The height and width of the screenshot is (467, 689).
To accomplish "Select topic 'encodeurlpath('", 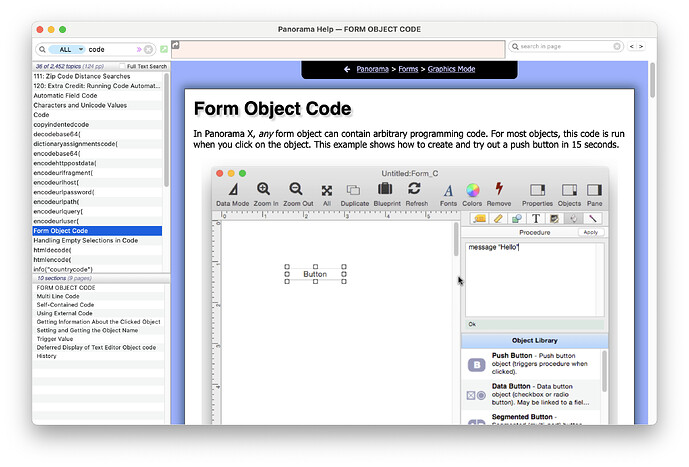I will [98, 202].
